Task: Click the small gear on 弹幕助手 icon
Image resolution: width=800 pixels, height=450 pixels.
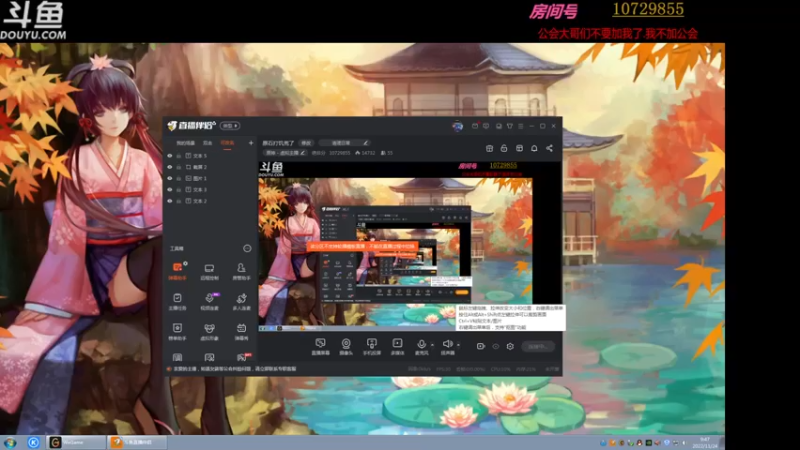Action: 185,264
